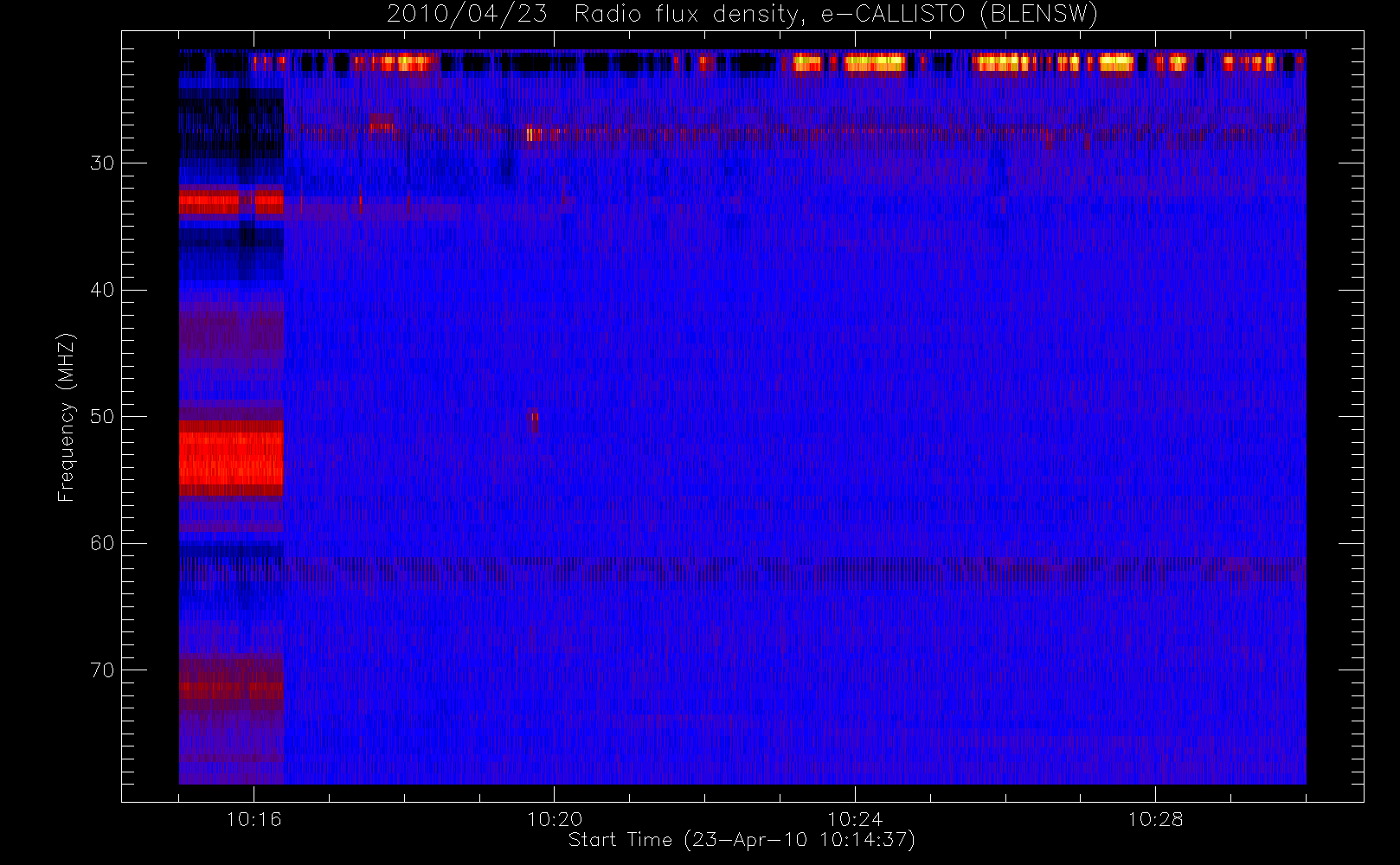1400x865 pixels.
Task: Click the 'Frequency (MHZ)' axis label
Action: (67, 417)
